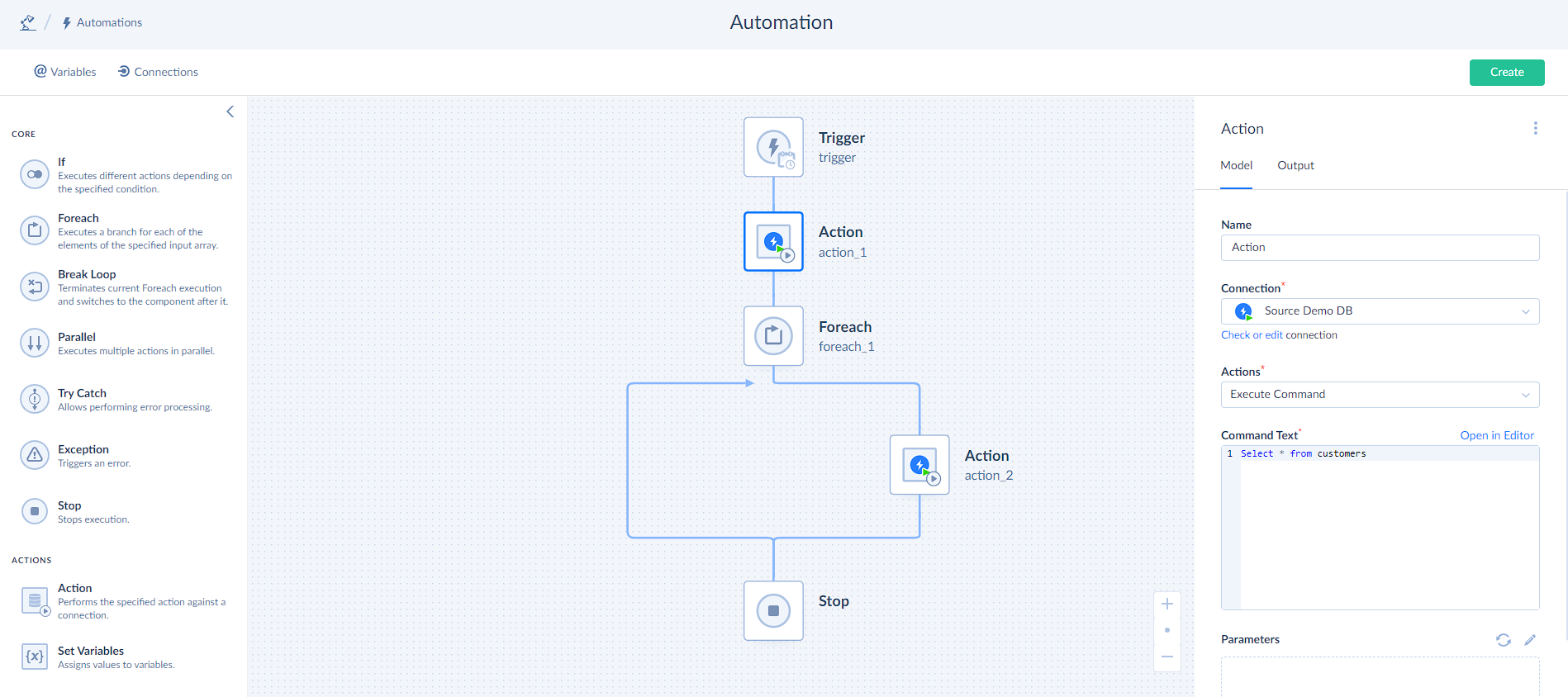This screenshot has width=1568, height=697.
Task: Click the action_2 label text
Action: pos(989,476)
